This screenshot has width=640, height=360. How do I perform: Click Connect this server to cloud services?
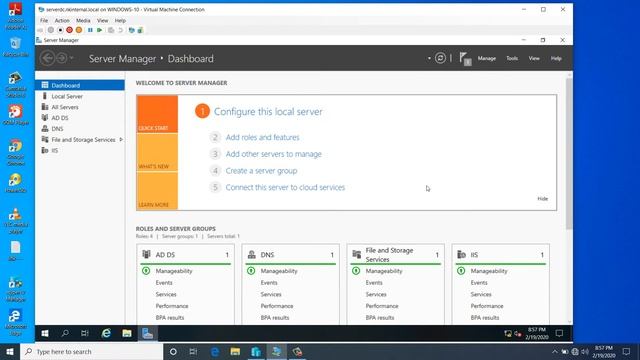coord(285,187)
